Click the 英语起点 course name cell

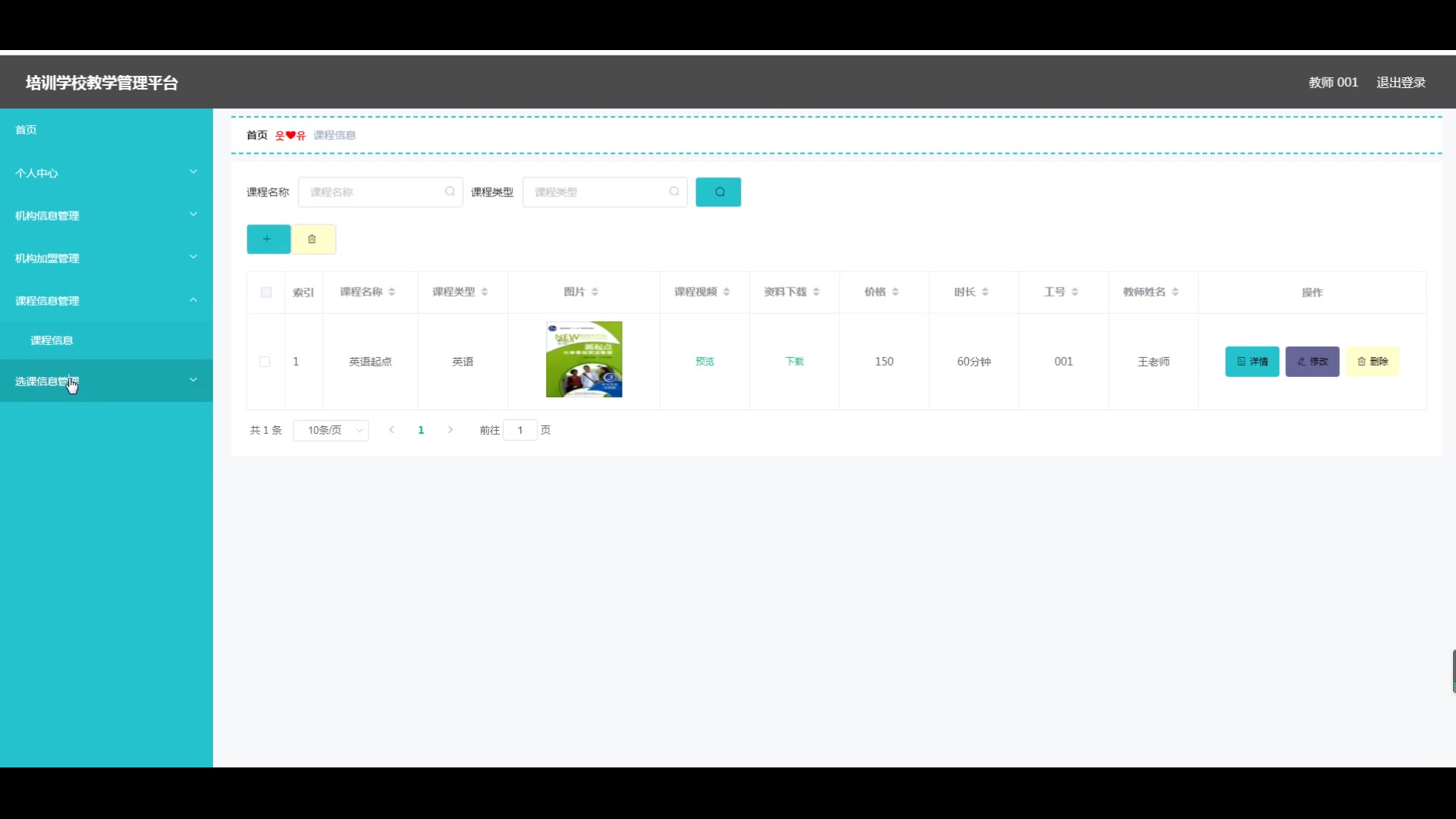click(370, 362)
